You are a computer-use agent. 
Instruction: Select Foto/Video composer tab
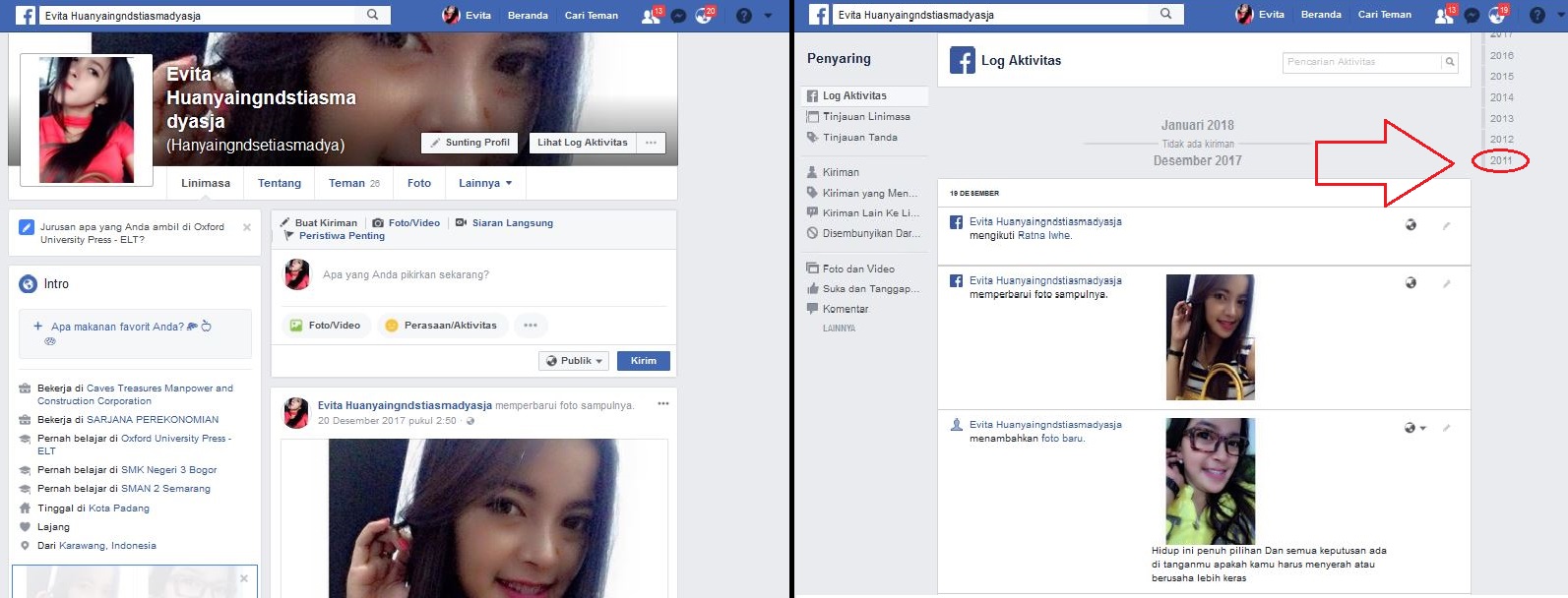406,223
